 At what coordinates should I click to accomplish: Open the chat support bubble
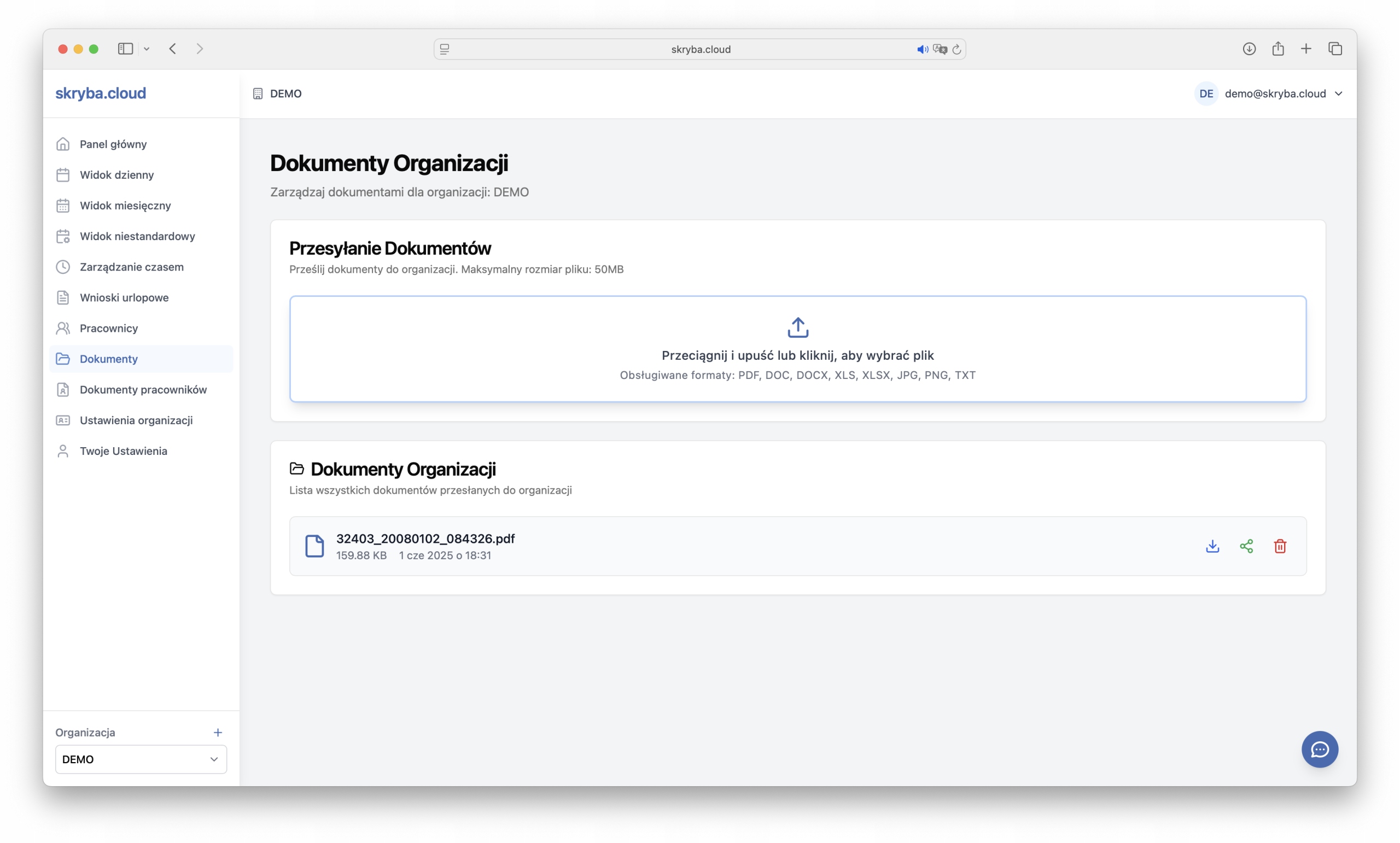coord(1319,749)
